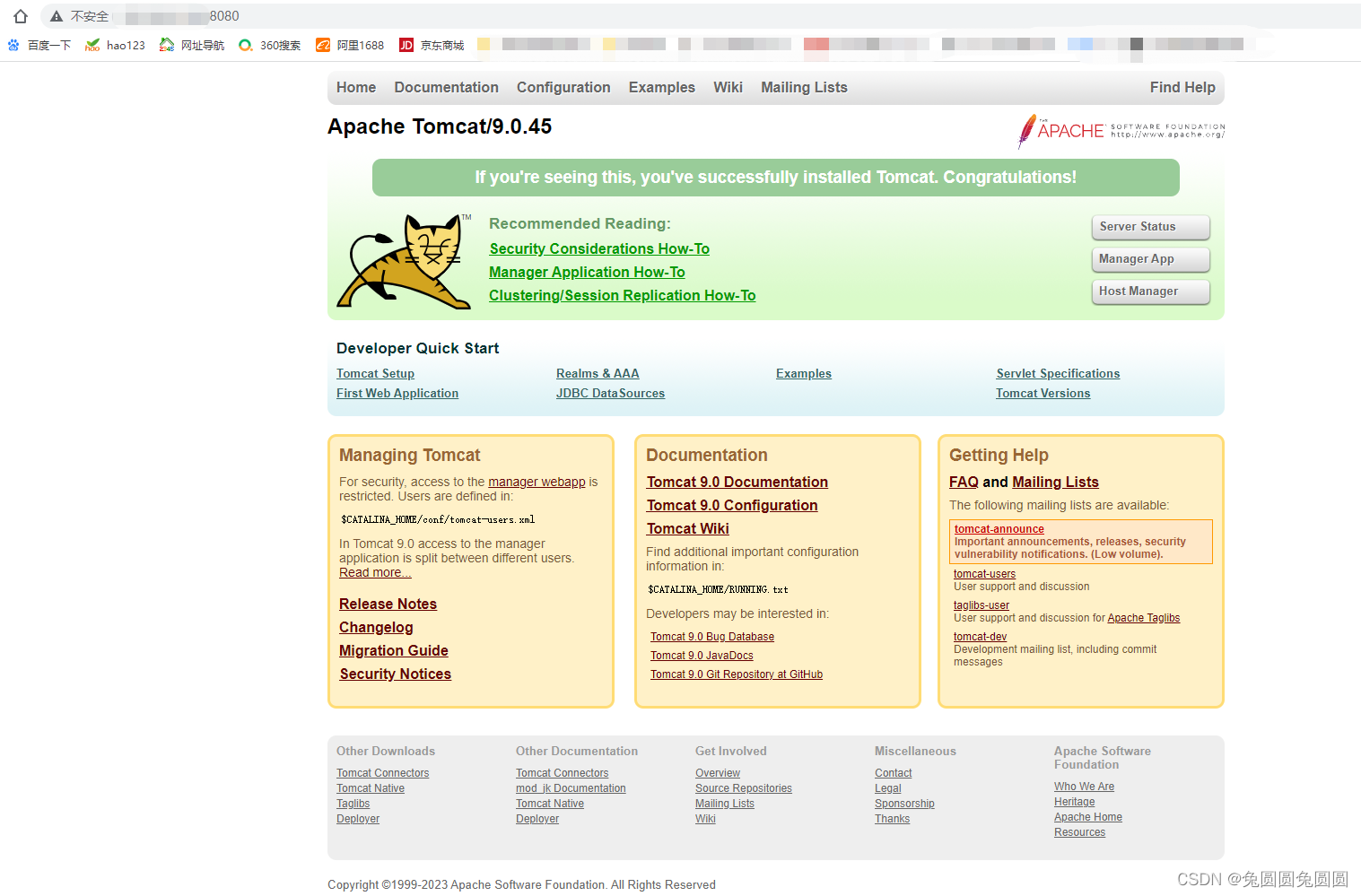Go to Home in the Tomcat nav bar

pos(356,87)
